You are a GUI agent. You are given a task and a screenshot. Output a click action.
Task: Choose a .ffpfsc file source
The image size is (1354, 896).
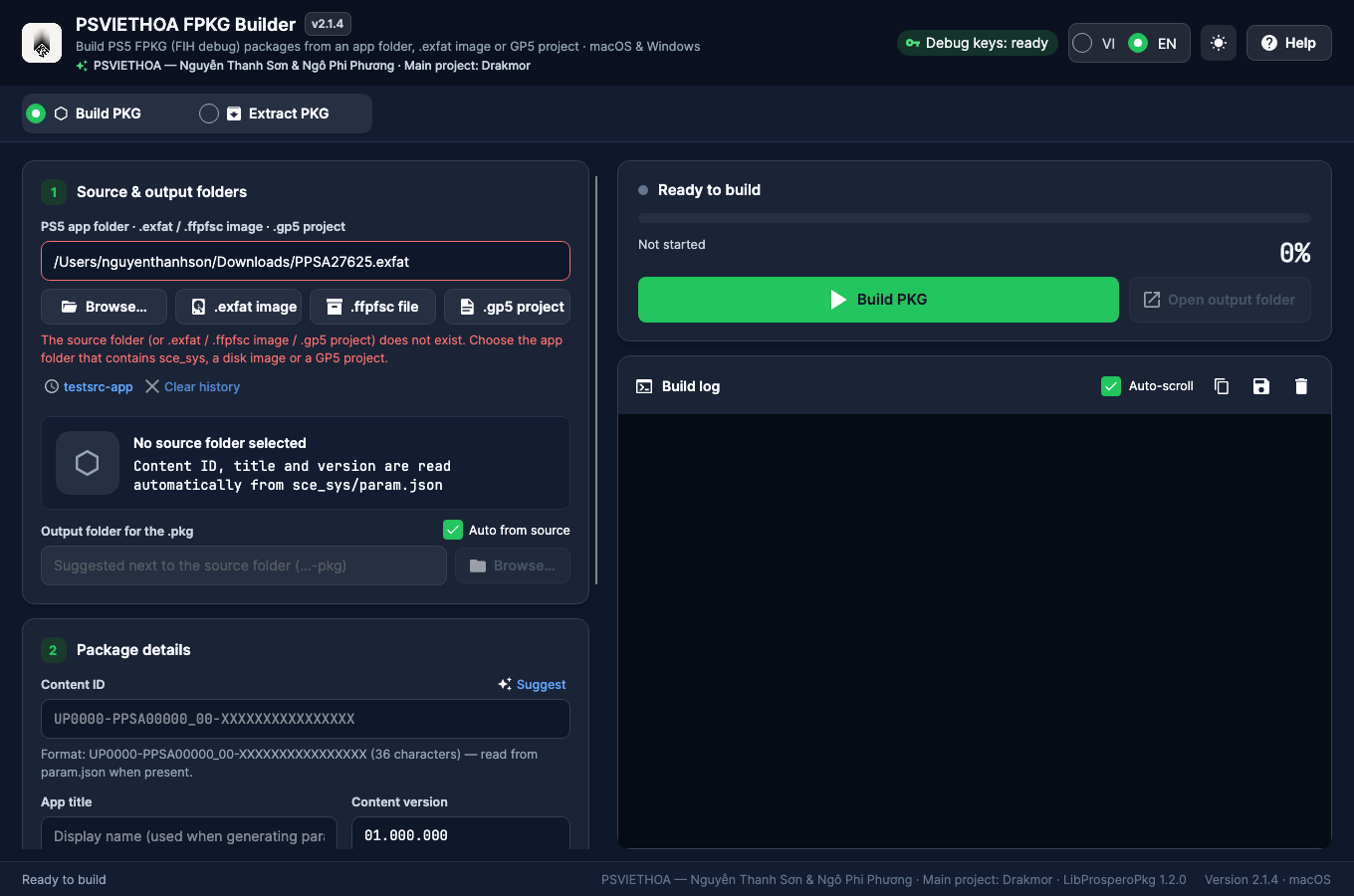372,307
